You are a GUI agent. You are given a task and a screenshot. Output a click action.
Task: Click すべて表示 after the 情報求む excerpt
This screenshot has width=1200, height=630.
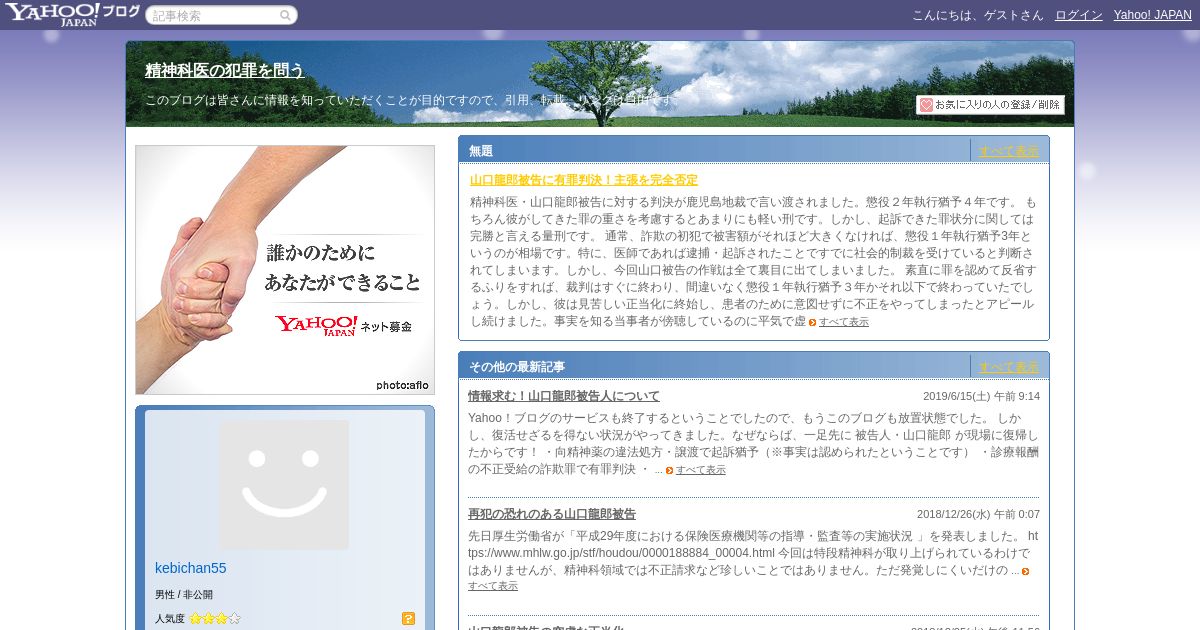[701, 470]
